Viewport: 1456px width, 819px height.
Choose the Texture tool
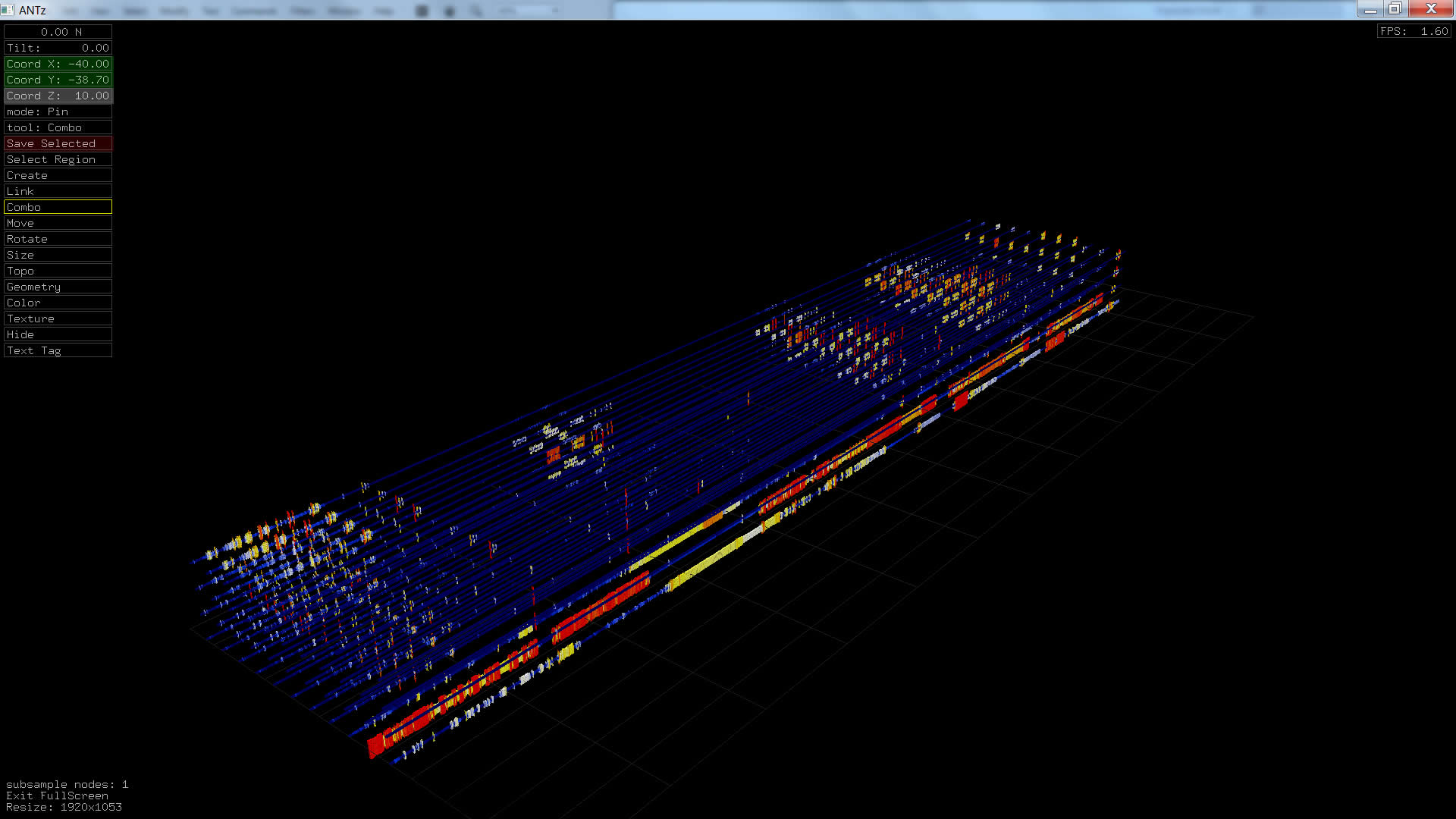[x=58, y=318]
